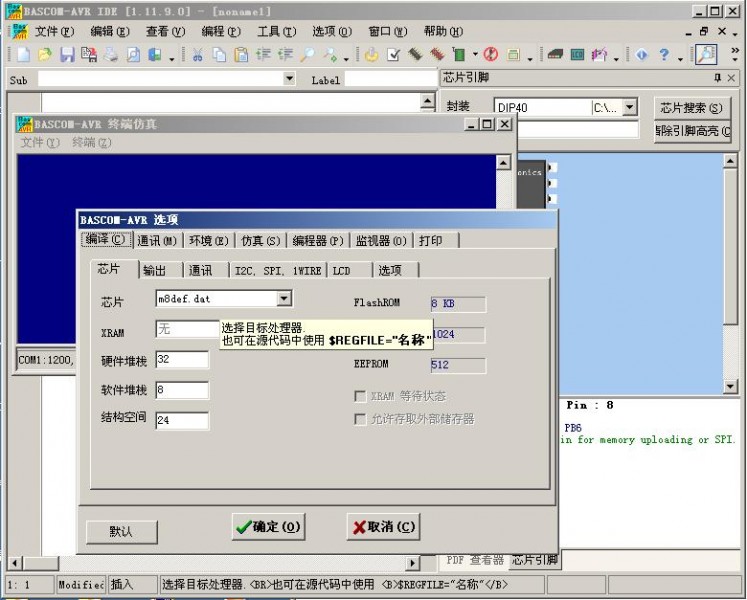Viewport: 747px width, 600px height.
Task: Click the New file toolbar icon
Action: [x=23, y=54]
